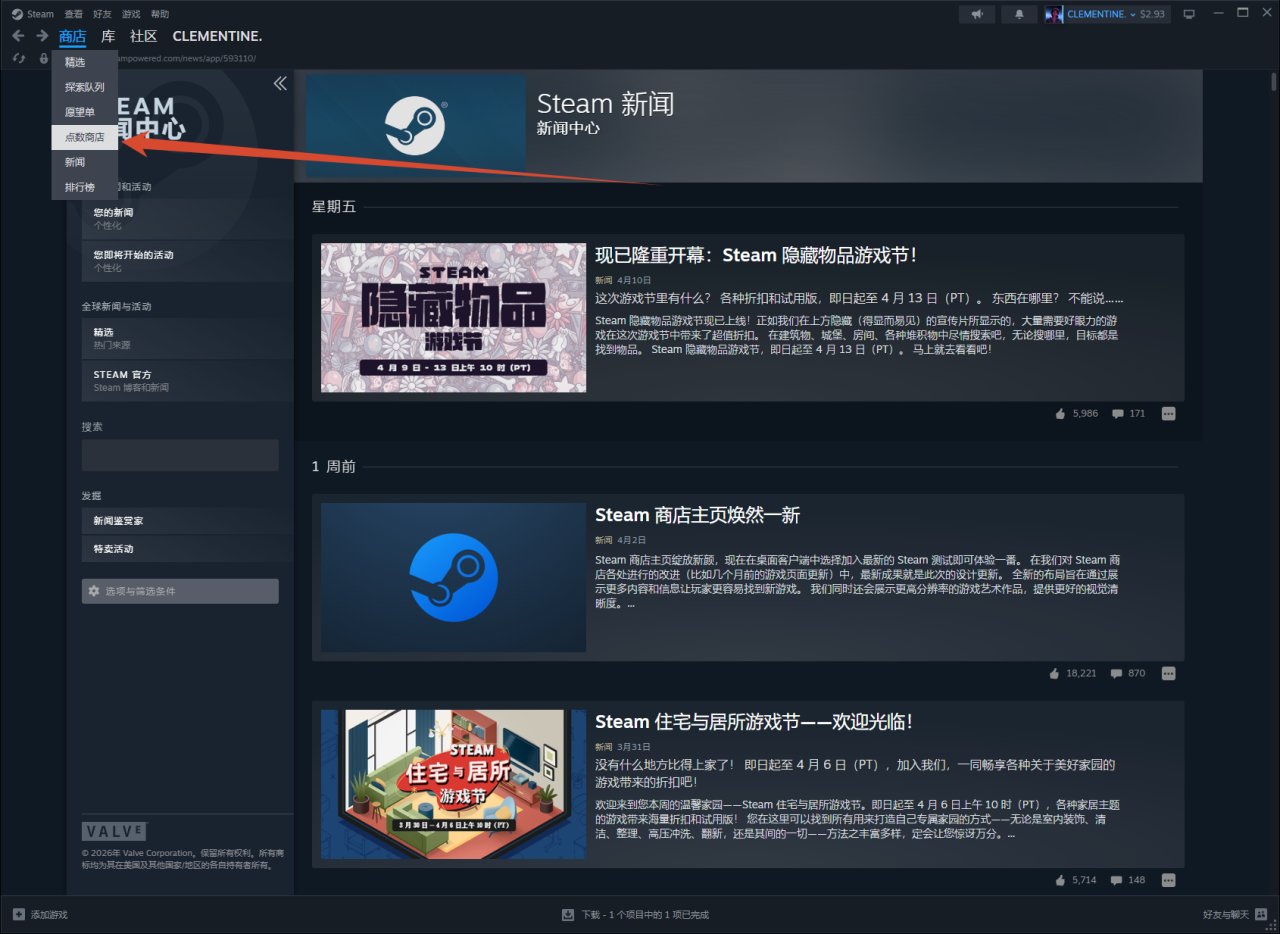Screen dimensions: 1280x934
Task: Open the 好友与聊天 label in the bottom bar
Action: click(1226, 915)
